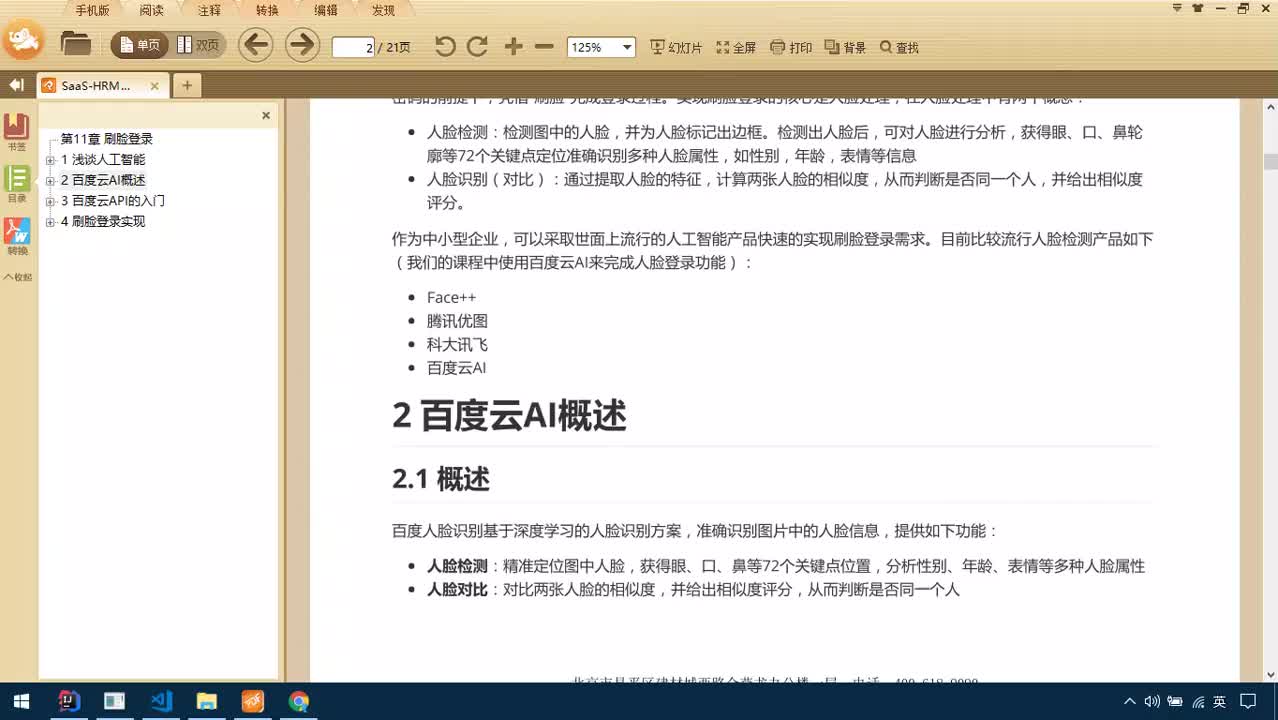1278x720 pixels.
Task: Expand the 3 百度云API的入门 node
Action: point(50,201)
